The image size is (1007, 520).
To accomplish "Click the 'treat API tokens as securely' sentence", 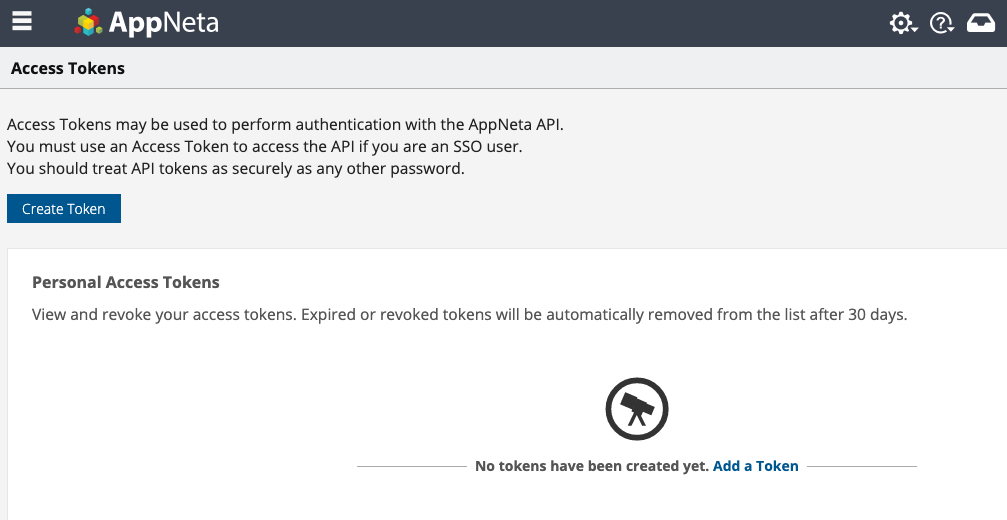I will [236, 169].
